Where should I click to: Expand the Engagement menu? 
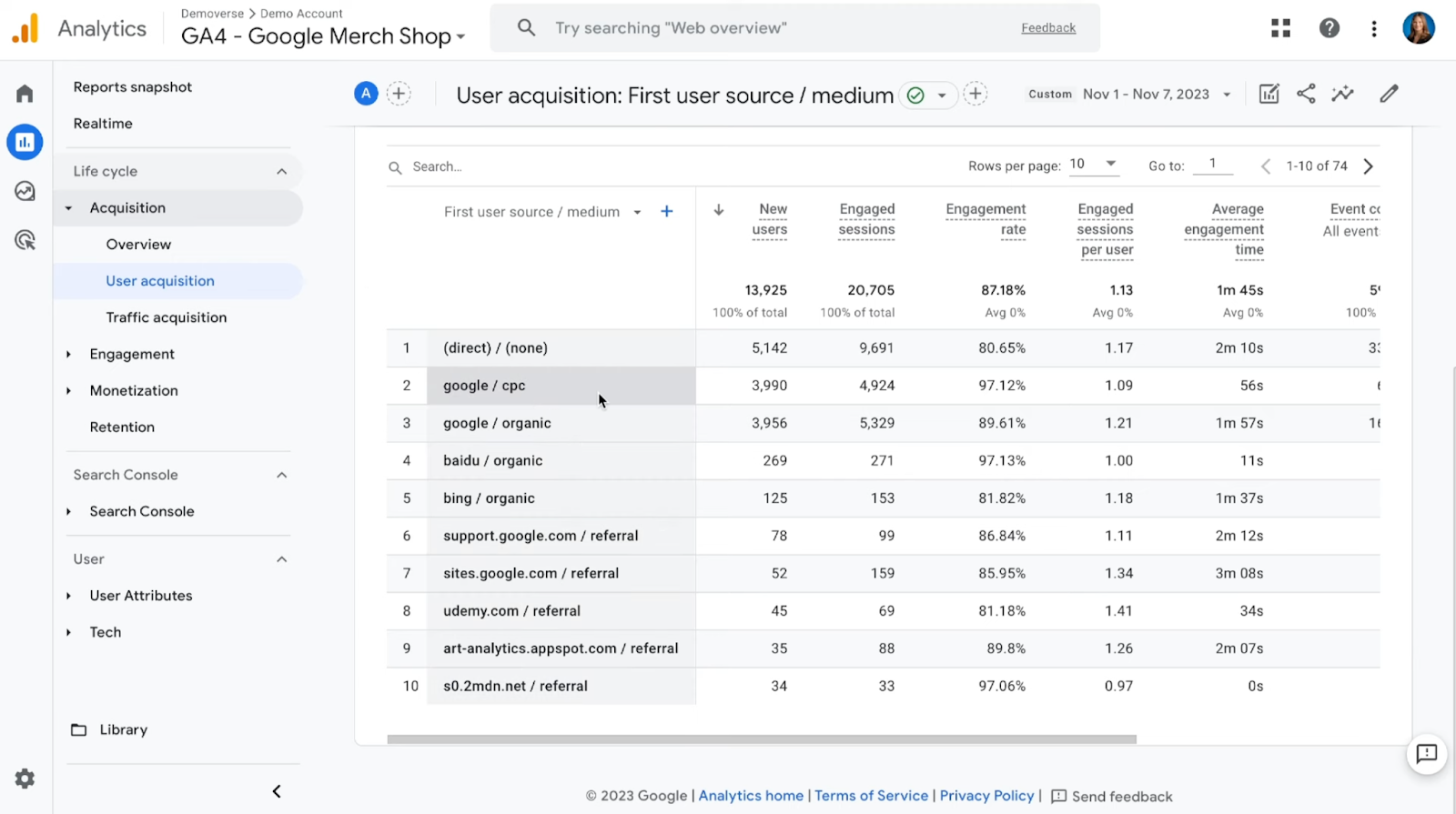pos(132,354)
